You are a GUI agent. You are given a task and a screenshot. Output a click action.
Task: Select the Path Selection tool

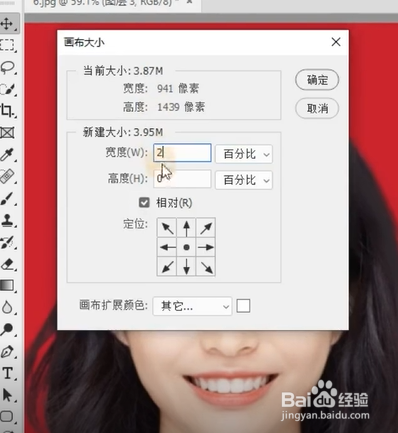click(7, 395)
